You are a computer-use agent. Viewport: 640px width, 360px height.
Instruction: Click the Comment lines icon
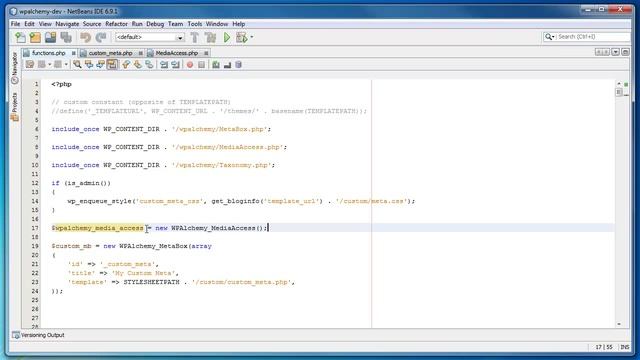[x=216, y=64]
